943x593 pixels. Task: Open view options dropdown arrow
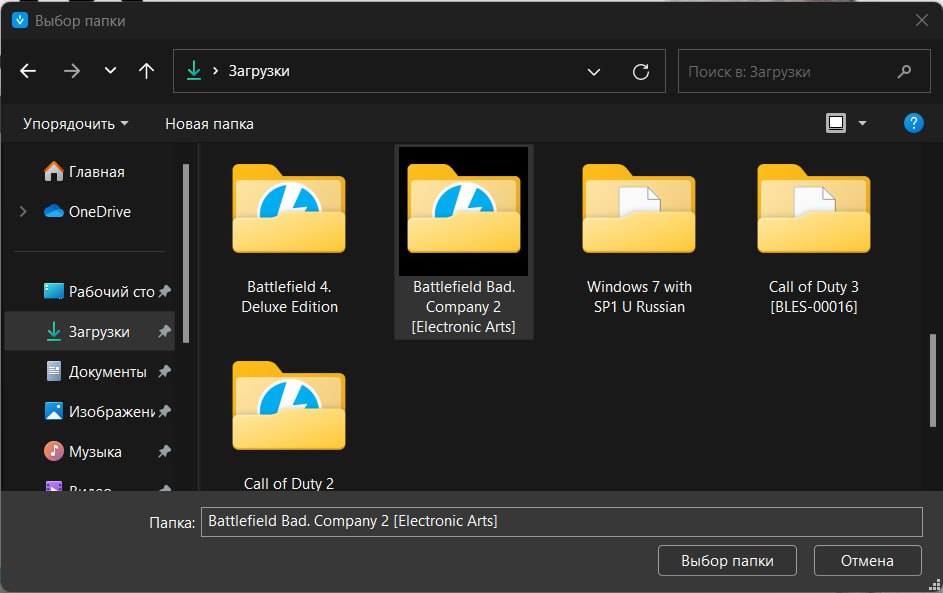click(x=862, y=124)
